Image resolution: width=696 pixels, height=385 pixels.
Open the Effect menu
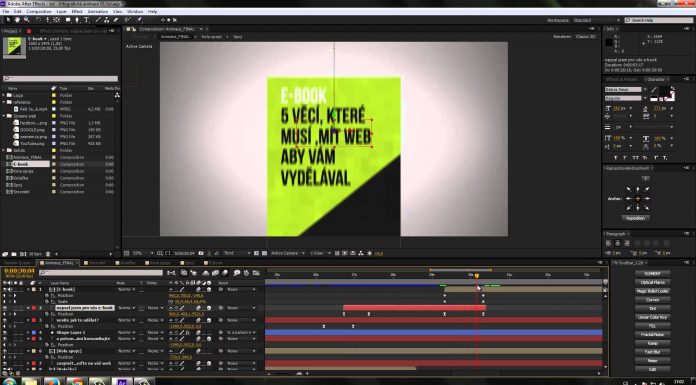point(77,12)
